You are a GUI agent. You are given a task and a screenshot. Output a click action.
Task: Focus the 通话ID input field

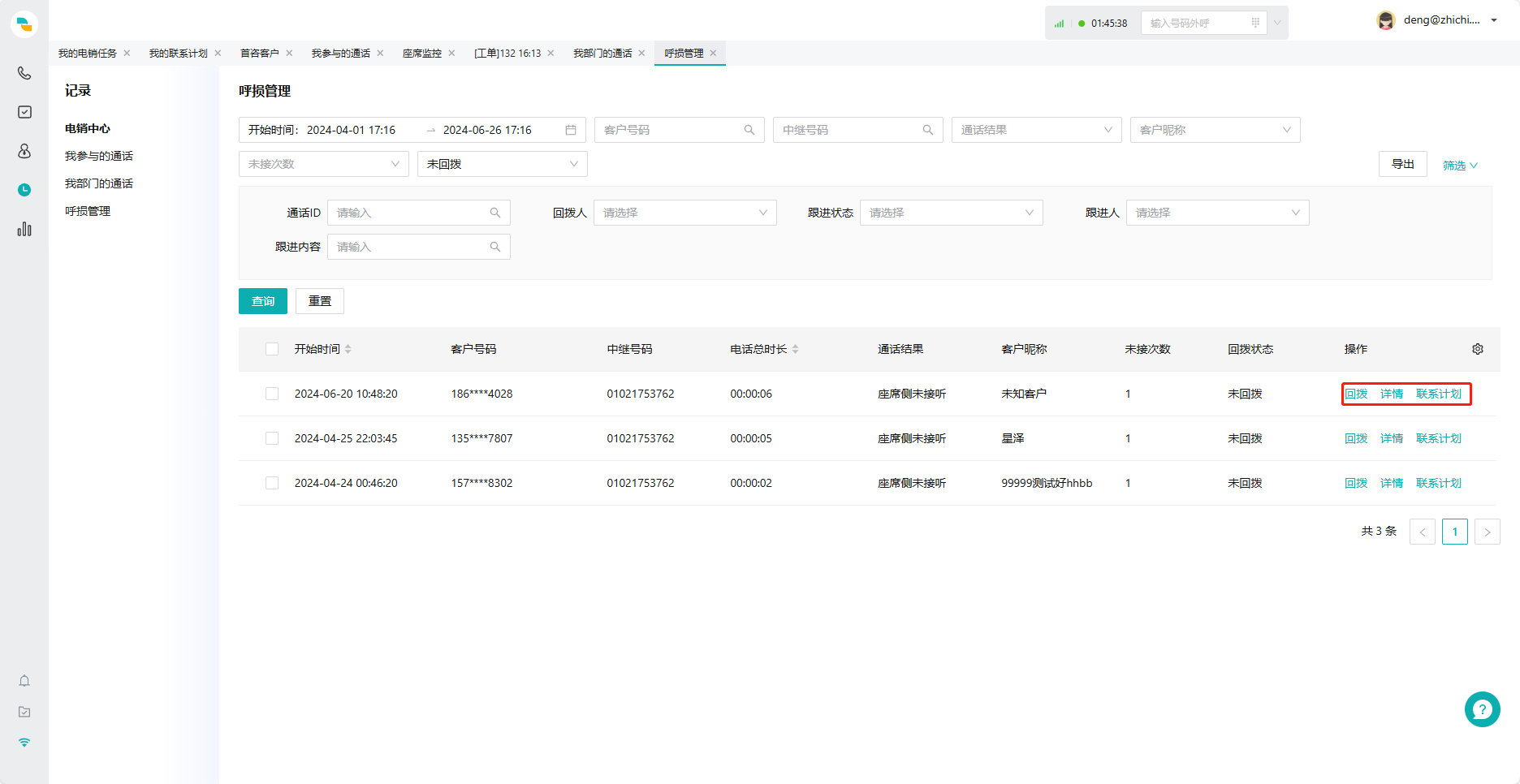coord(419,213)
